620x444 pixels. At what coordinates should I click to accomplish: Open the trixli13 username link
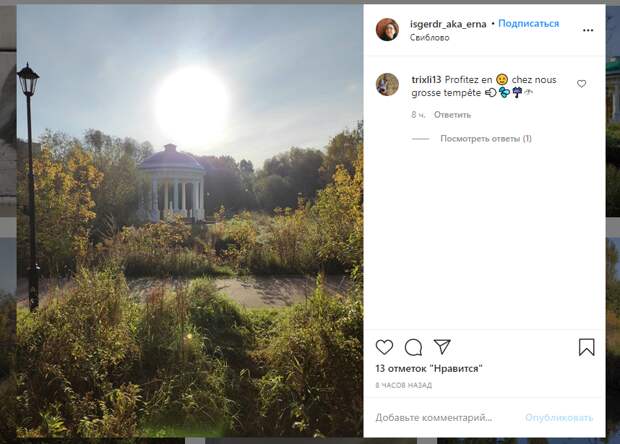pos(426,79)
